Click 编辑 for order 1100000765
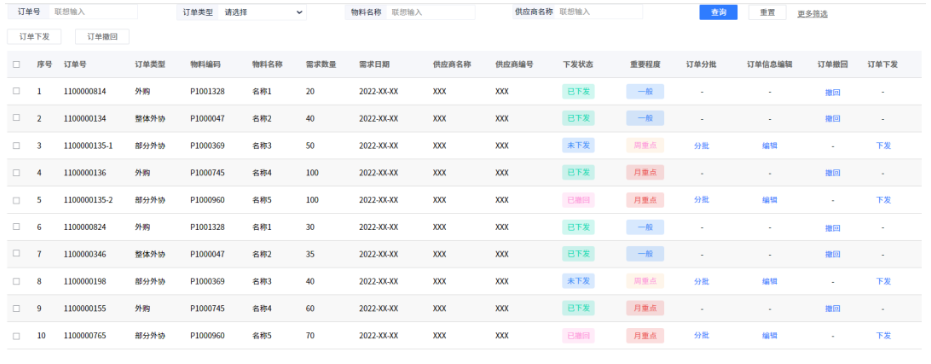The width and height of the screenshot is (931, 364). (x=770, y=335)
